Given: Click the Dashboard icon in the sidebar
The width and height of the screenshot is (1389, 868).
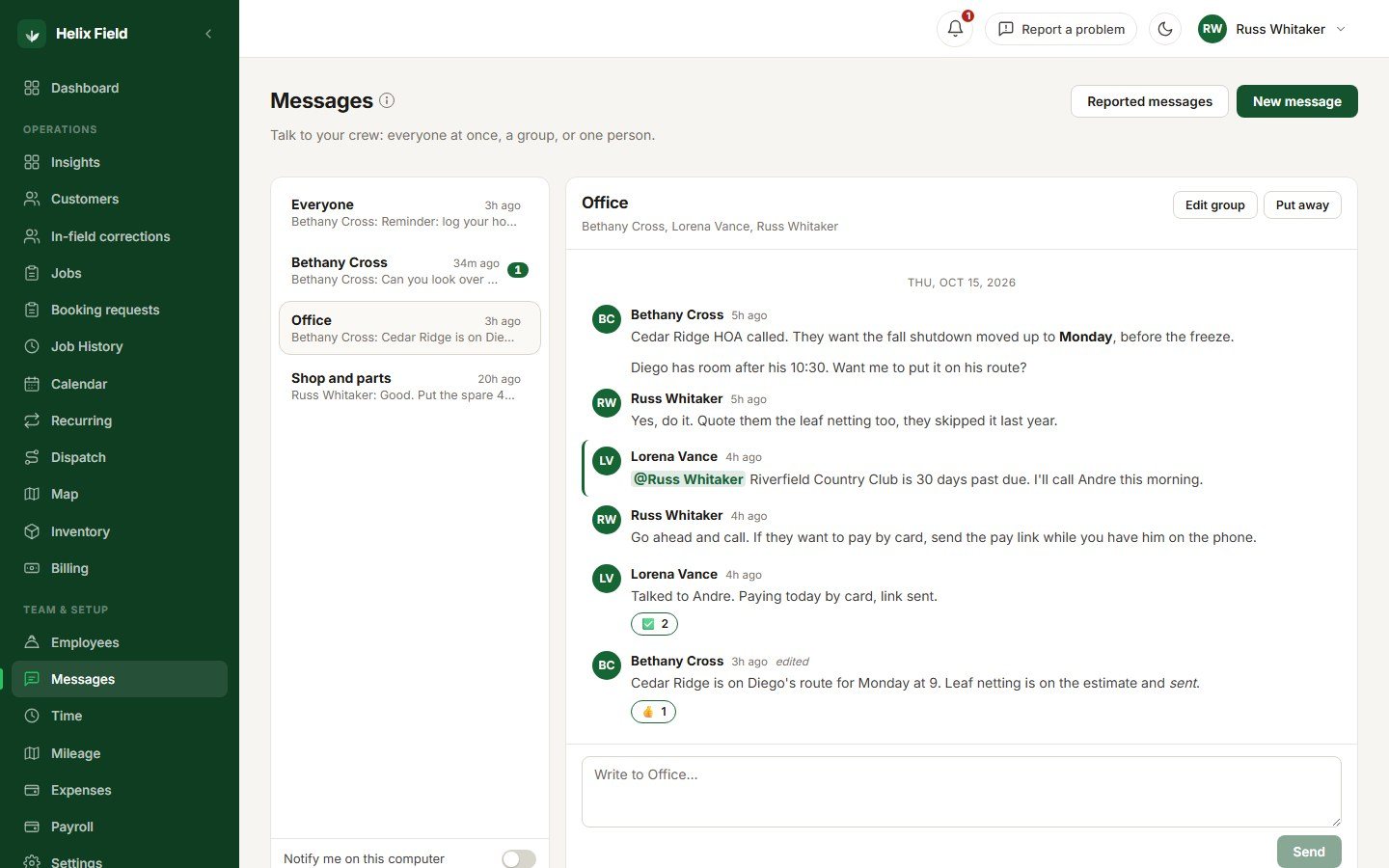Looking at the screenshot, I should pyautogui.click(x=32, y=88).
